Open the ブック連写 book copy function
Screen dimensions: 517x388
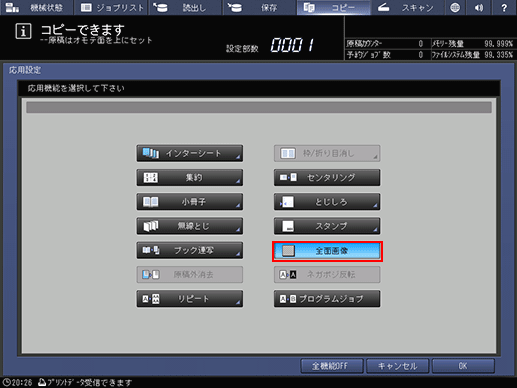(190, 250)
